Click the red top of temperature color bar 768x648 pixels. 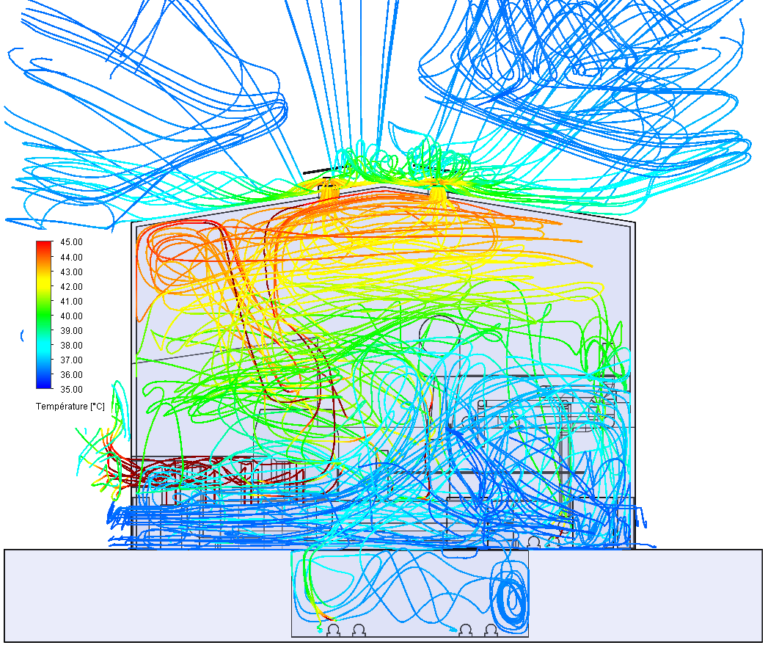[x=44, y=246]
